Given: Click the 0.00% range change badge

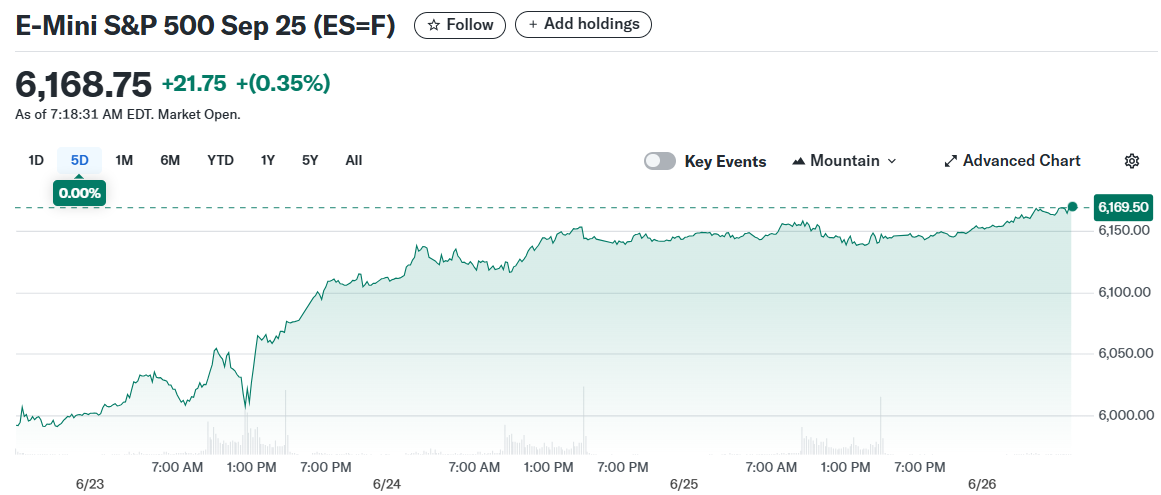Looking at the screenshot, I should click(79, 193).
